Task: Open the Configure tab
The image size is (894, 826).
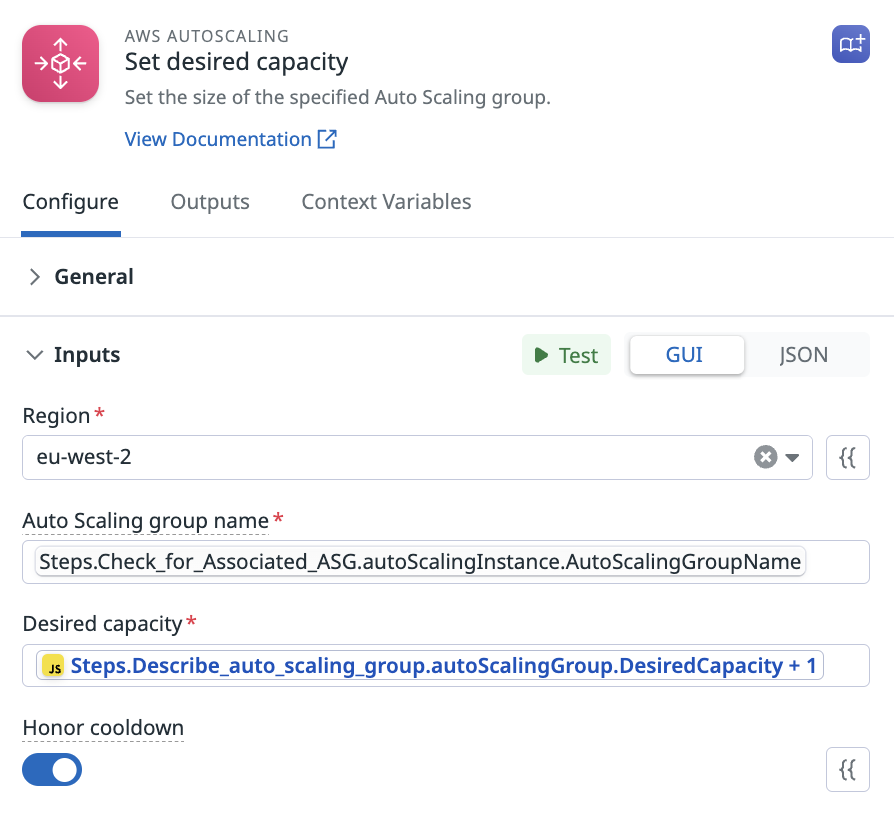Action: click(71, 202)
